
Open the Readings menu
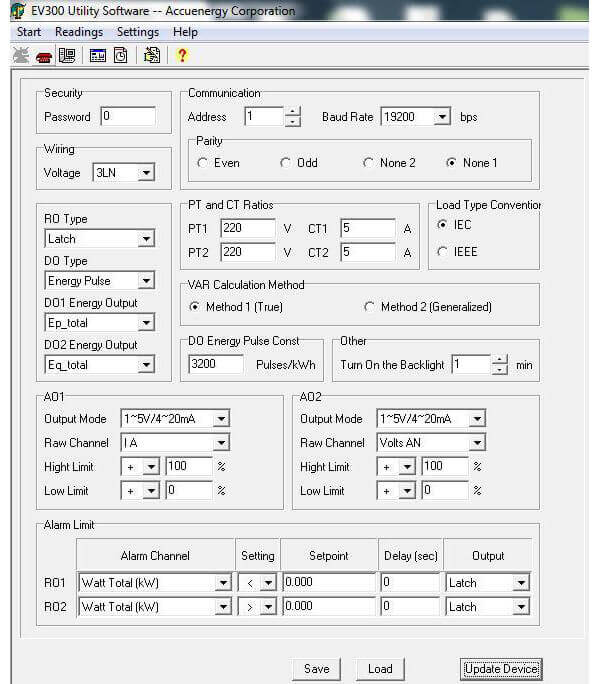click(79, 32)
